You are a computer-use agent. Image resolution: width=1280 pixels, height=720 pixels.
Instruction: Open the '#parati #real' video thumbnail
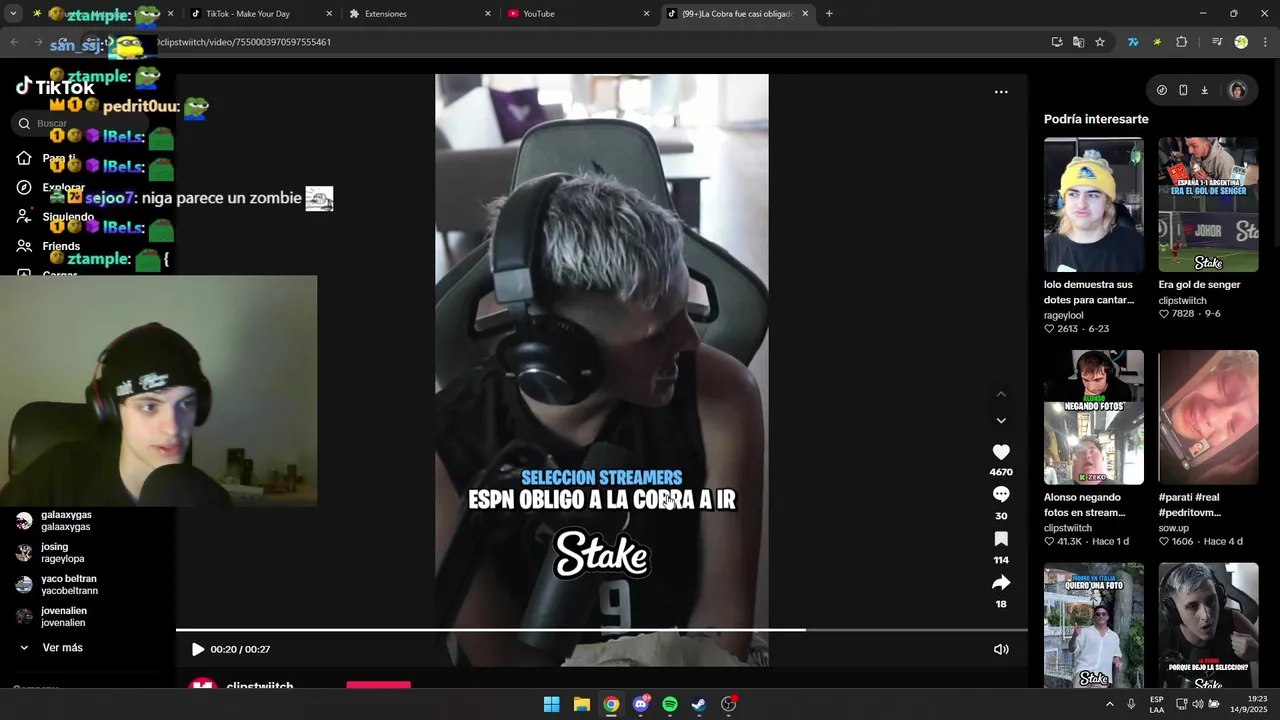pyautogui.click(x=1208, y=417)
